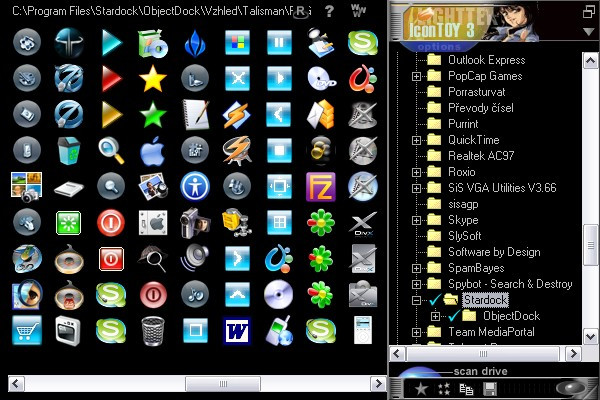Select the white iPod icon

[363, 330]
